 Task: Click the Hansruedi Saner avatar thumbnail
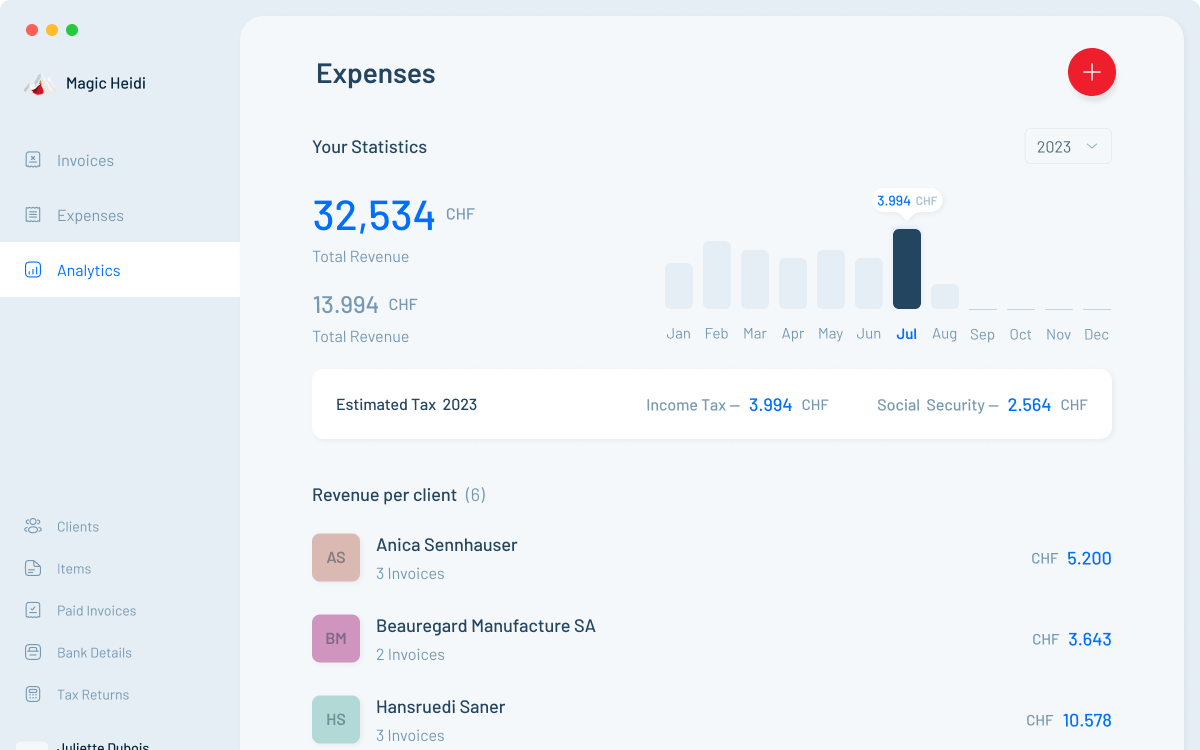(x=336, y=719)
